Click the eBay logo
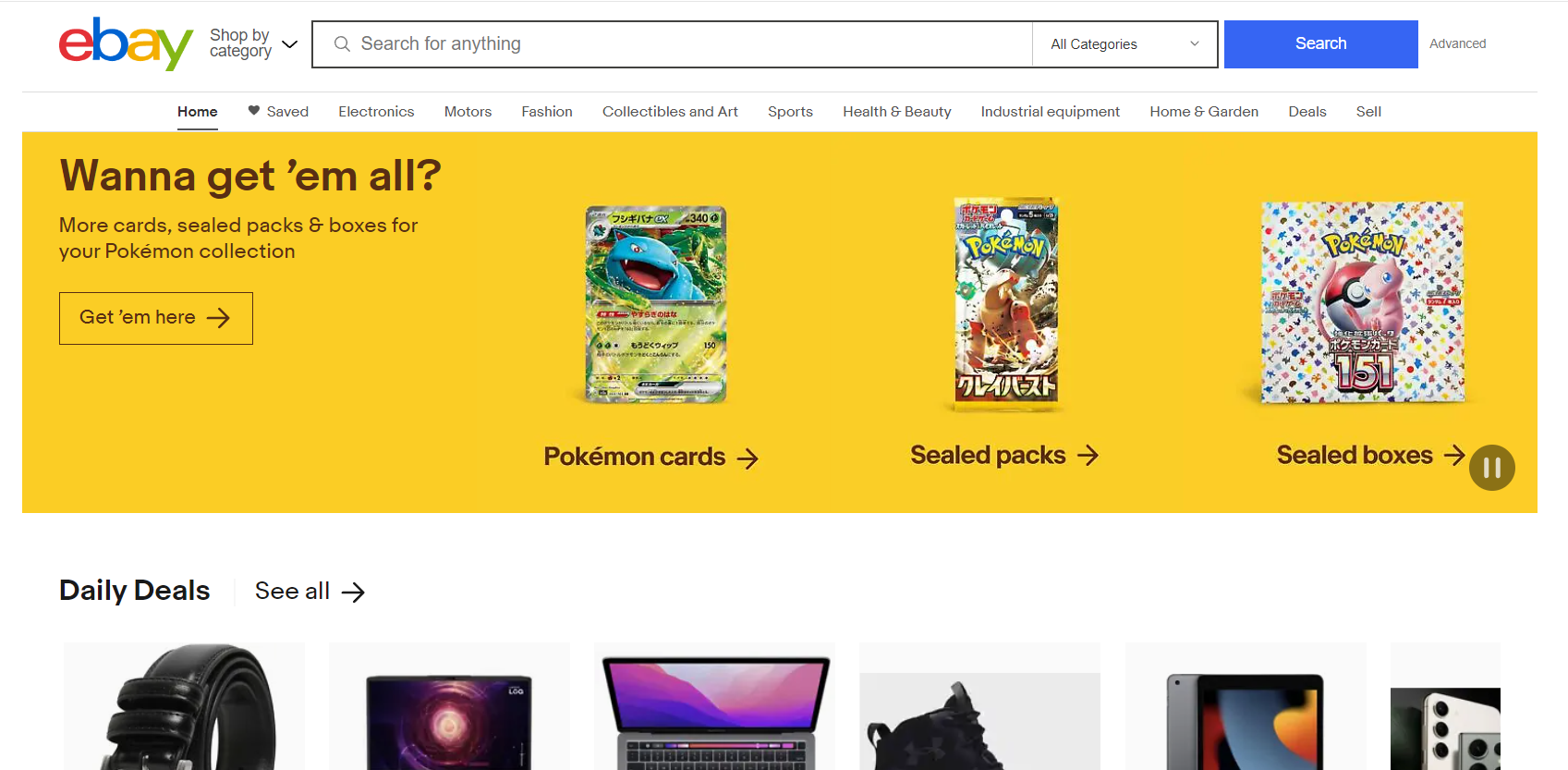Image resolution: width=1568 pixels, height=770 pixels. [x=126, y=43]
